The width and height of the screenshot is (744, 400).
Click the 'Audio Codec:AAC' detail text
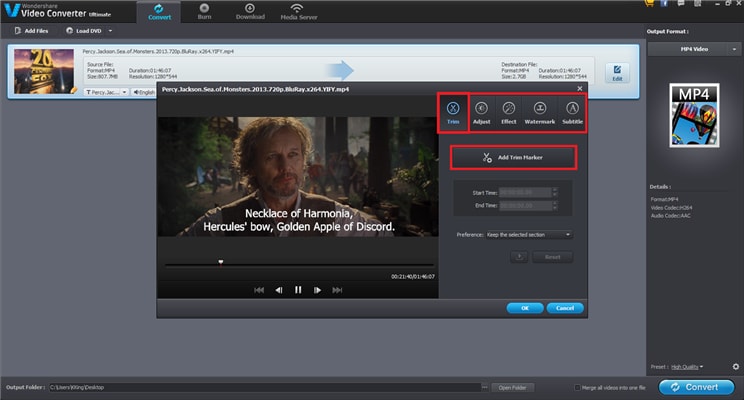click(670, 216)
